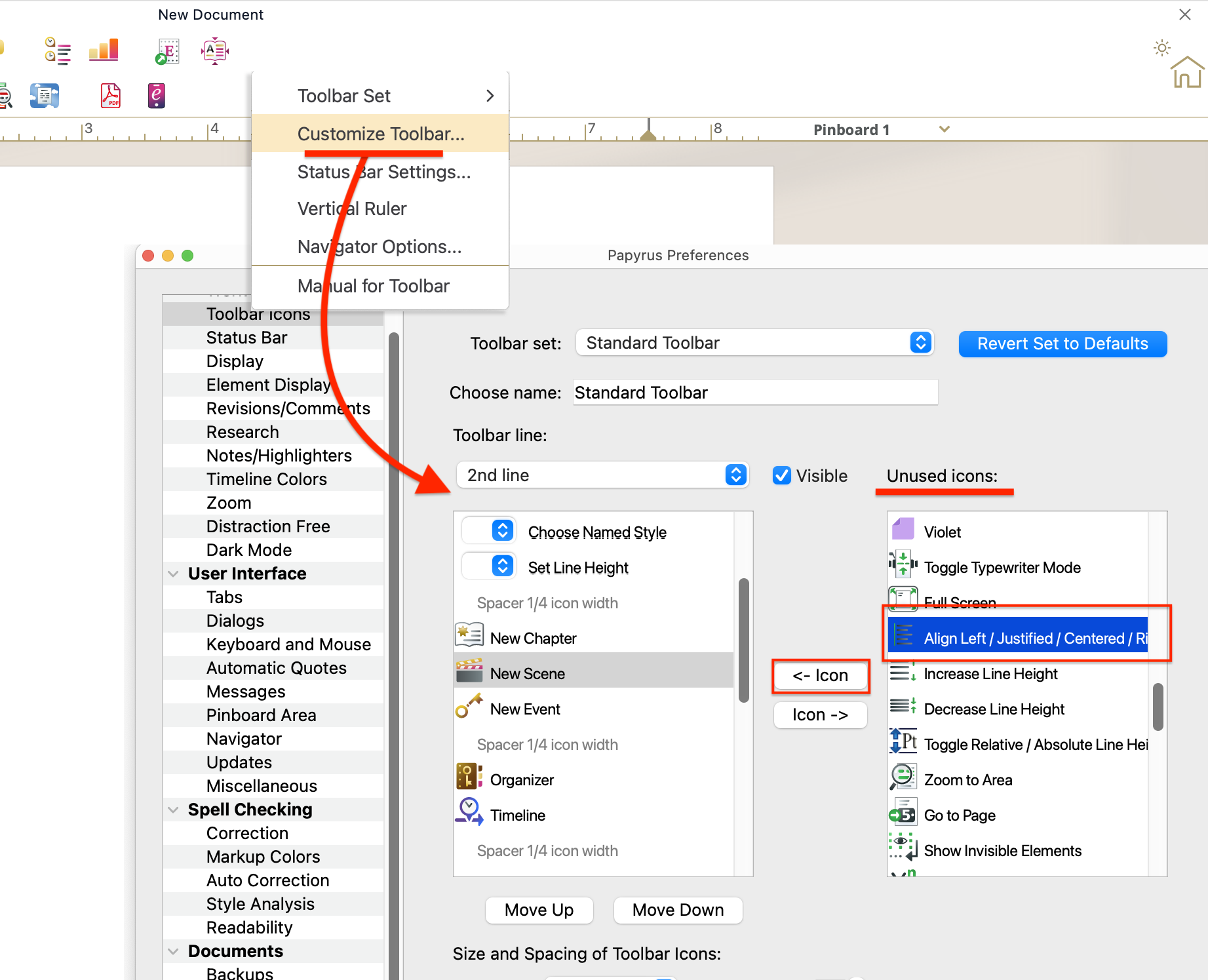Viewport: 1208px width, 980px height.
Task: Select the Timeline icon in toolbar list
Action: pyautogui.click(x=517, y=815)
